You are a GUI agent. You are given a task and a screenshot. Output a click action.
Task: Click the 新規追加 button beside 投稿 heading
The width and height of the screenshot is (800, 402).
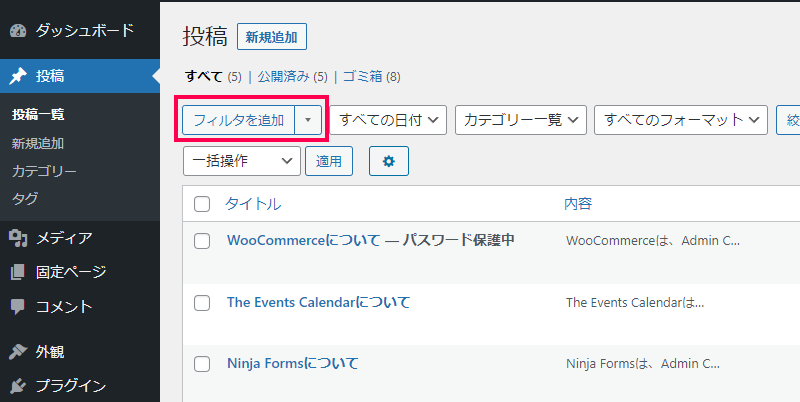tap(272, 37)
